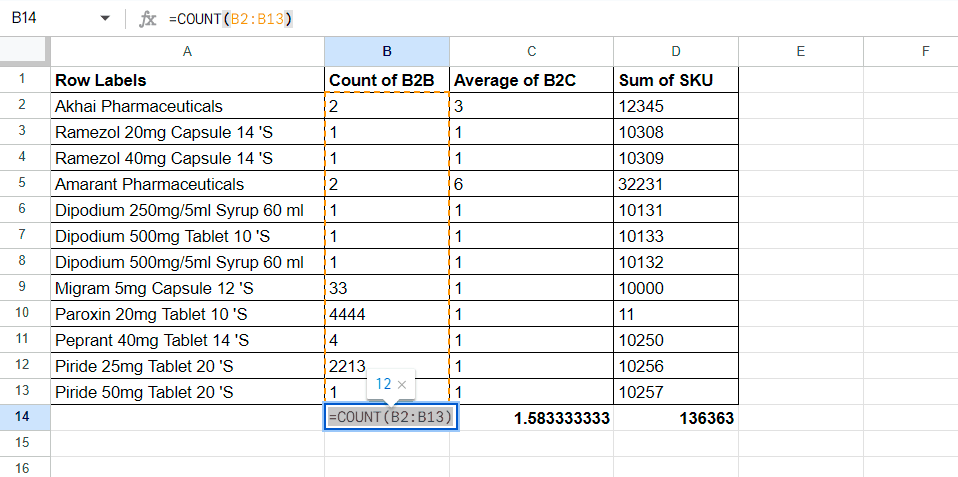Select 'Piride 25mg Tablet 20 'S' cell
This screenshot has height=477, width=958.
point(188,366)
